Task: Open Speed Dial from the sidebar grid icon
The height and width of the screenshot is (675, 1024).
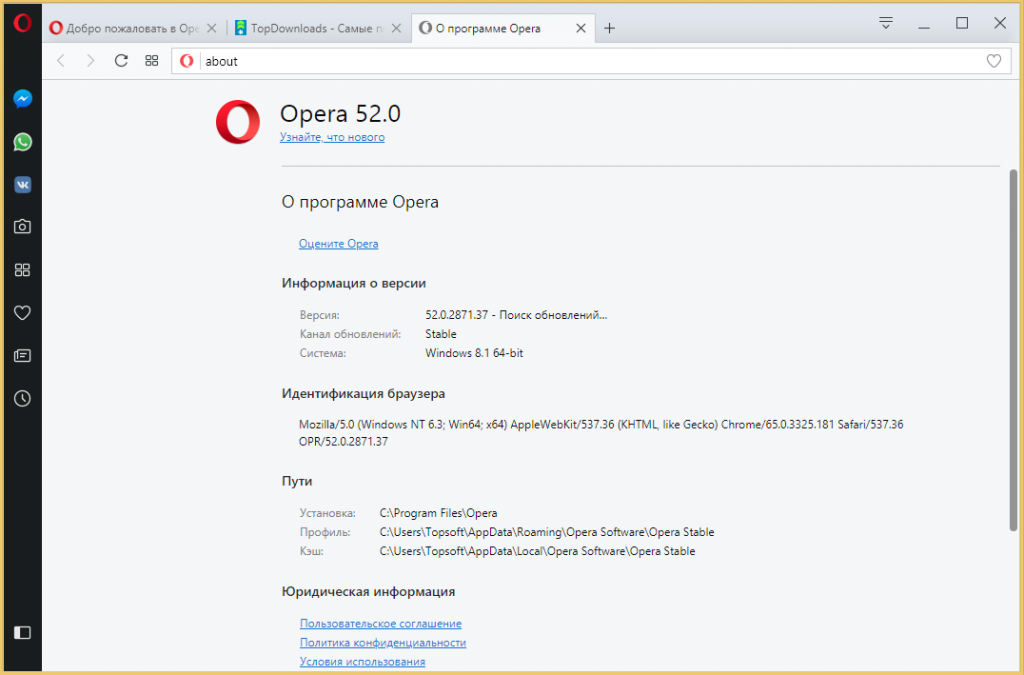Action: click(x=22, y=270)
